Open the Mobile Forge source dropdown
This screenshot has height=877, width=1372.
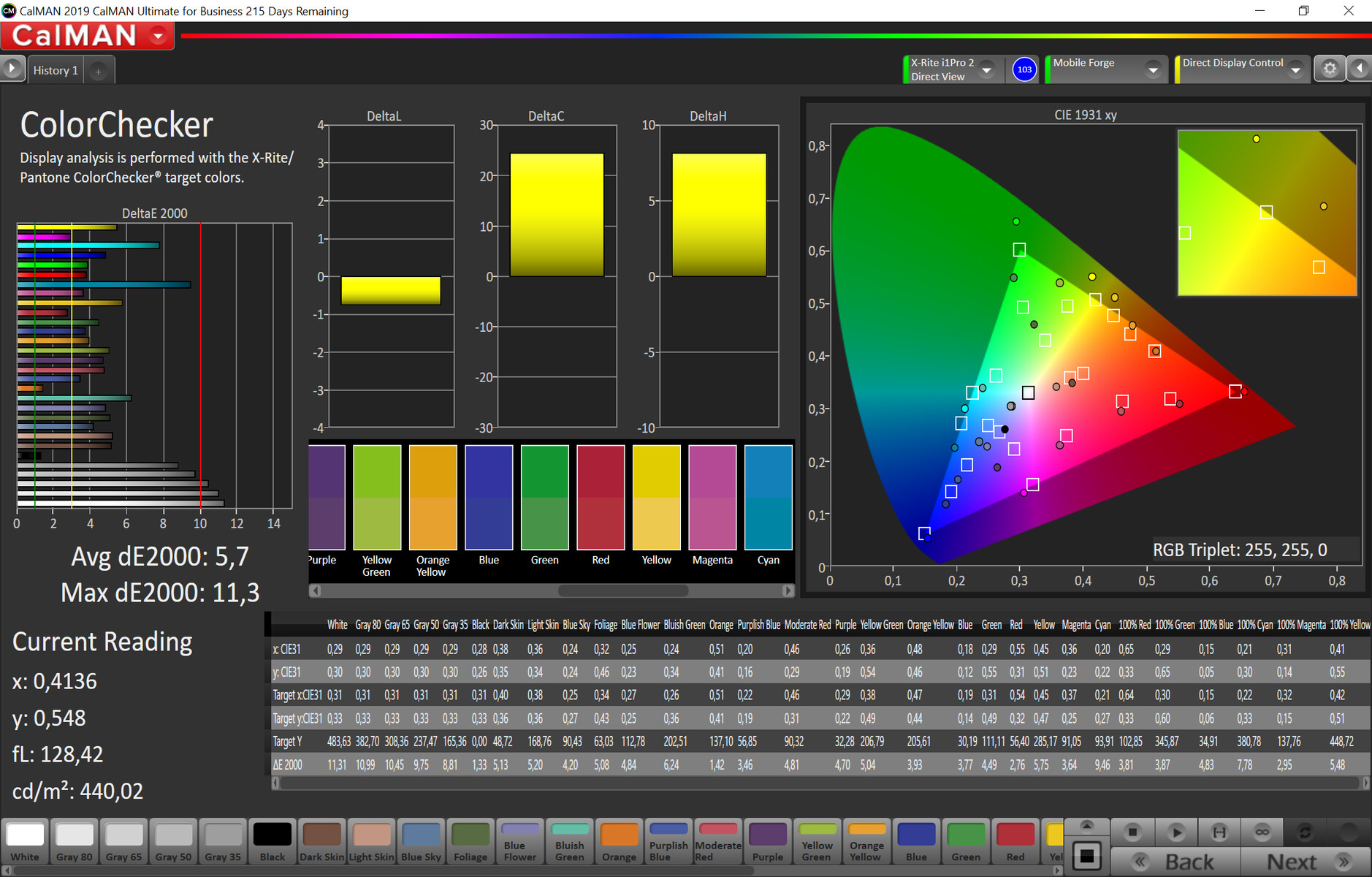[x=1153, y=69]
